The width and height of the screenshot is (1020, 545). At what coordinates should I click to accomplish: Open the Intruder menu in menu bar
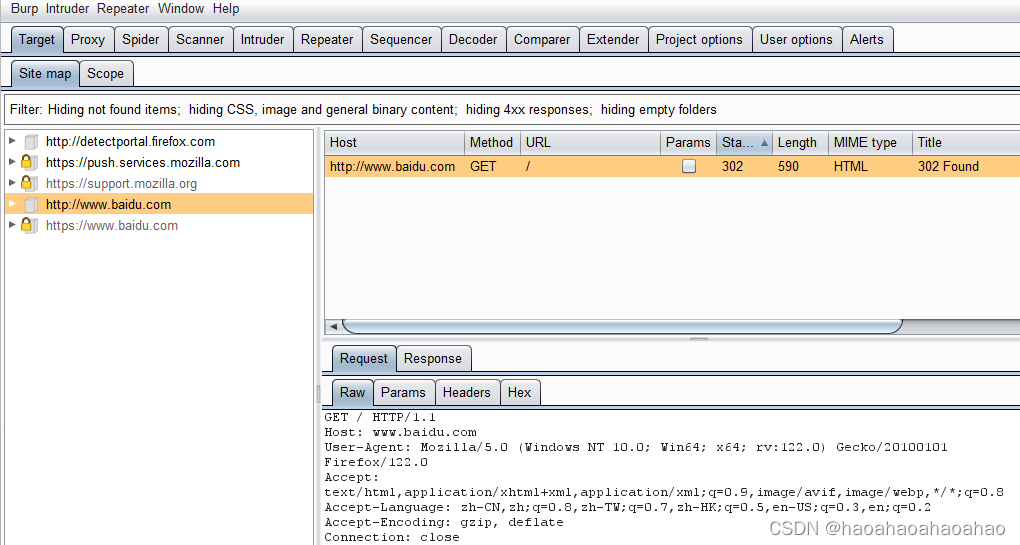67,8
